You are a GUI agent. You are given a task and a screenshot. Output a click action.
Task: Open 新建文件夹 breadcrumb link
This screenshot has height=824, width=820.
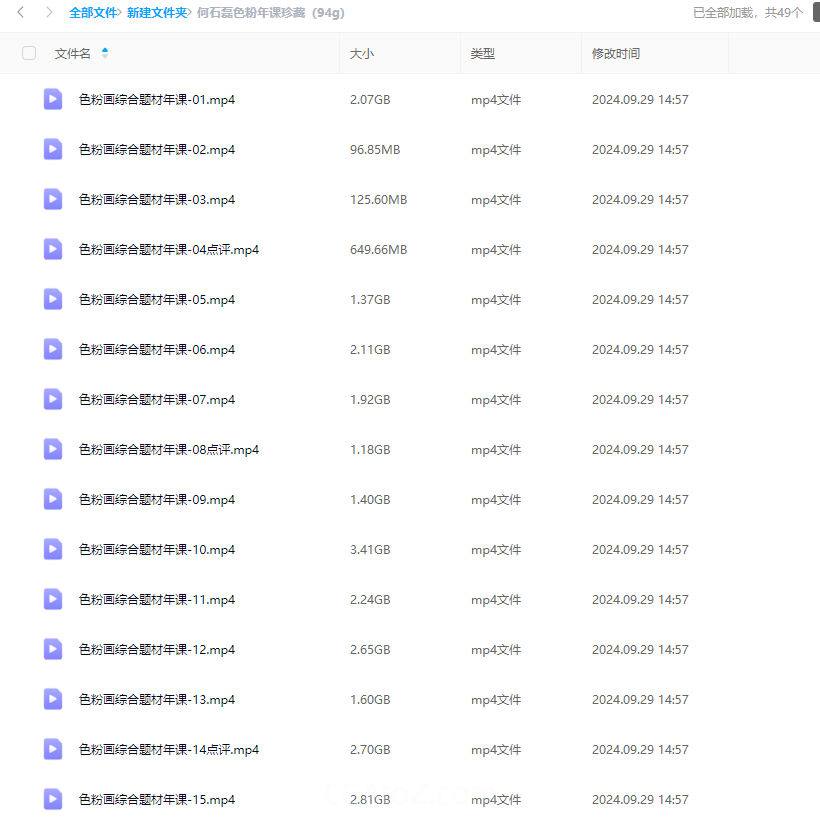[156, 13]
